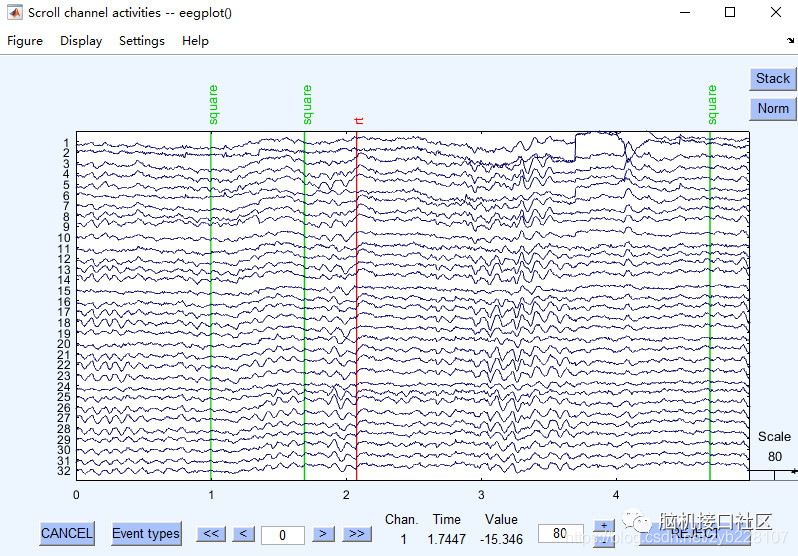
Task: Open the Settings menu
Action: (142, 41)
